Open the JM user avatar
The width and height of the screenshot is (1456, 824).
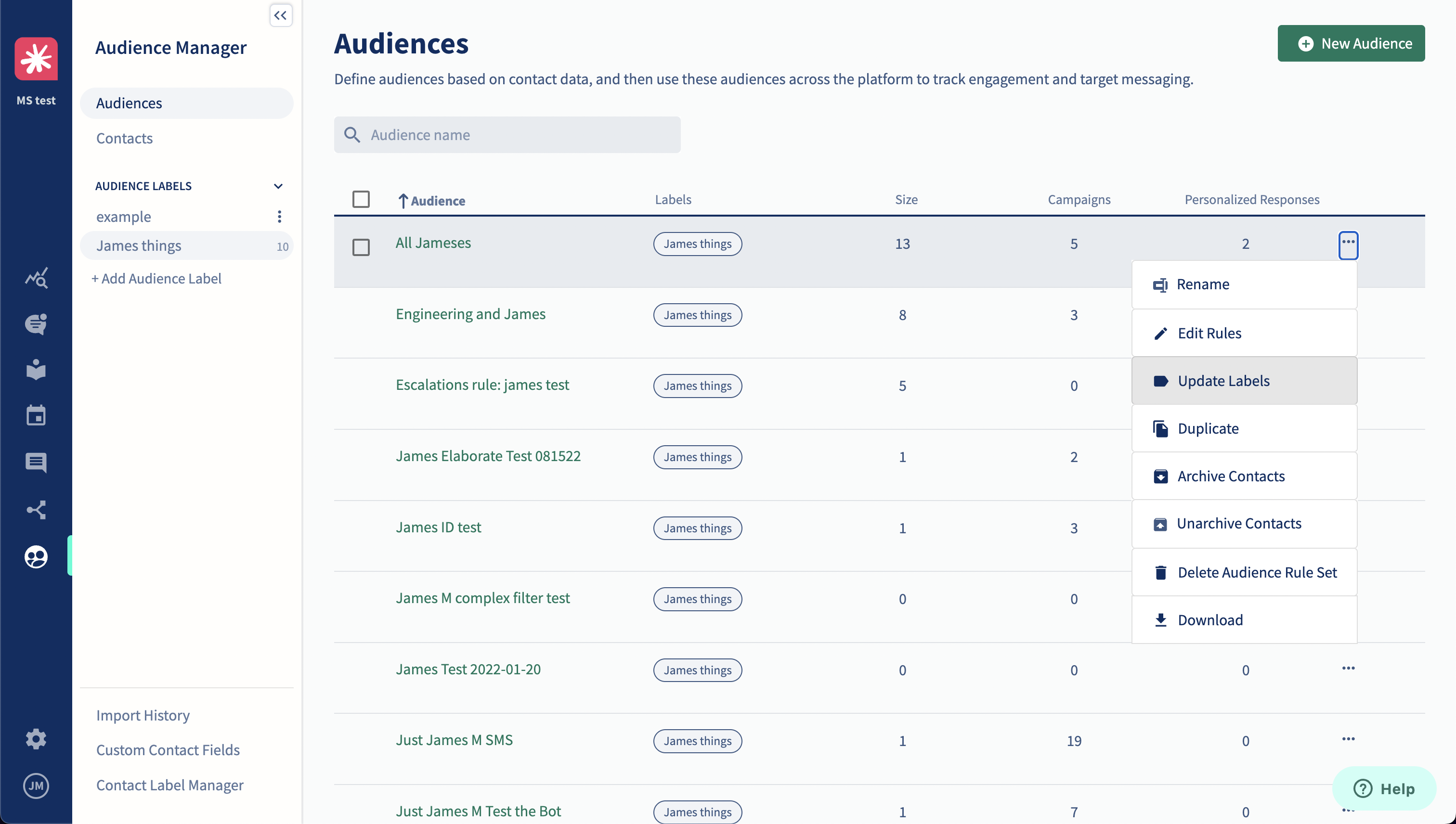[x=36, y=785]
